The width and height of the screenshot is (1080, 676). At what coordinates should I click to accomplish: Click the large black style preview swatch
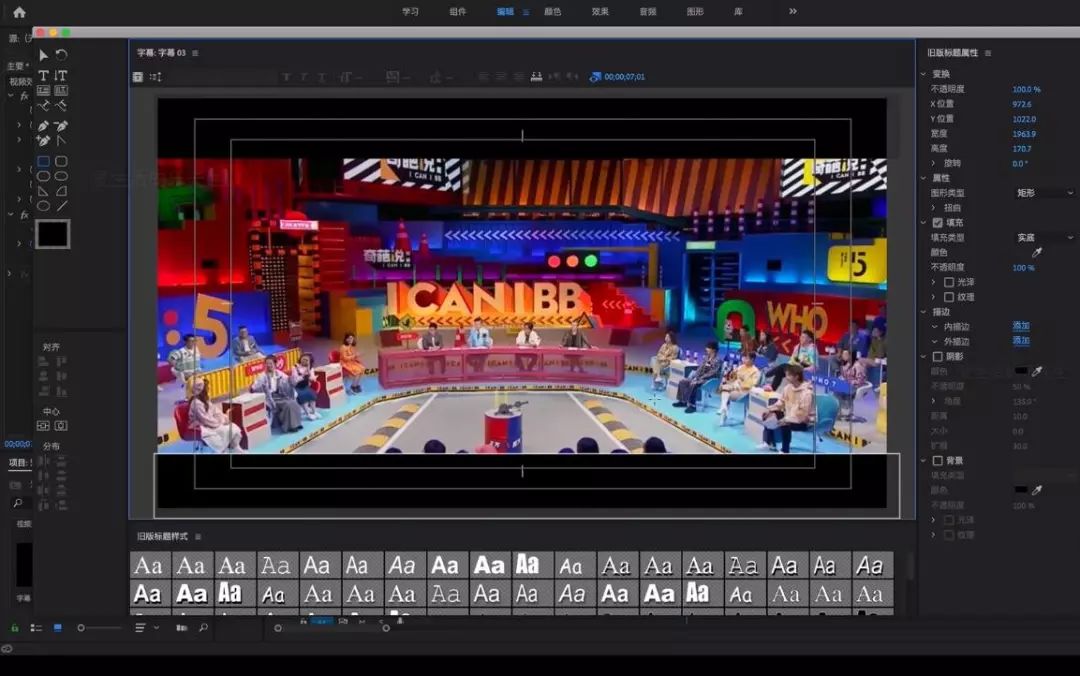point(52,234)
